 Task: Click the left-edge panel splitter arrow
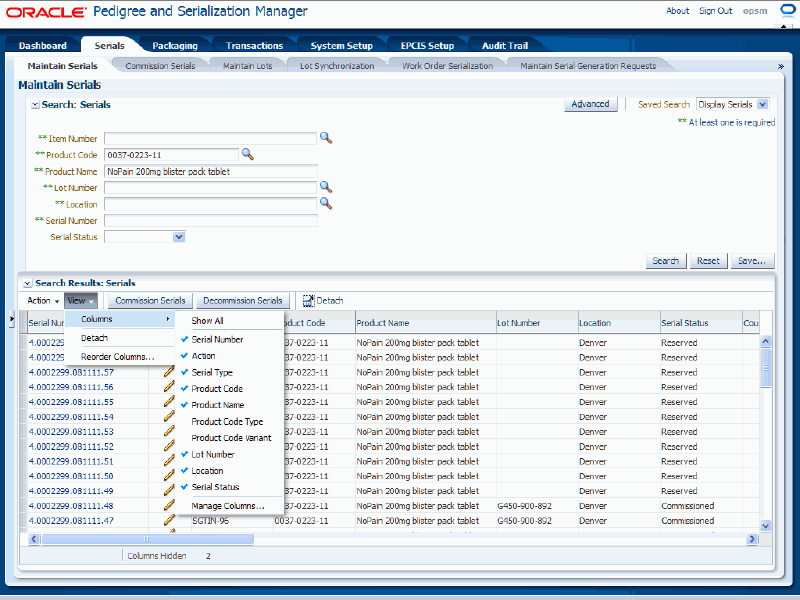point(12,319)
